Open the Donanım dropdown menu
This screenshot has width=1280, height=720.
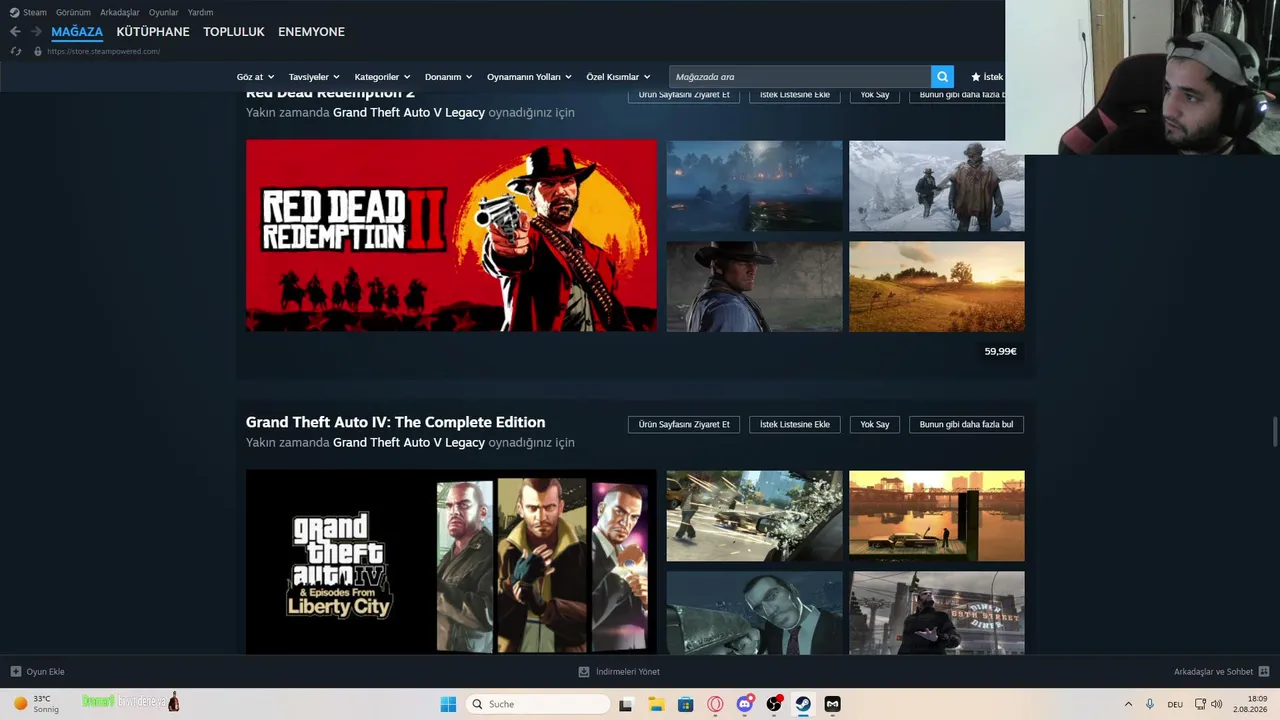tap(448, 77)
